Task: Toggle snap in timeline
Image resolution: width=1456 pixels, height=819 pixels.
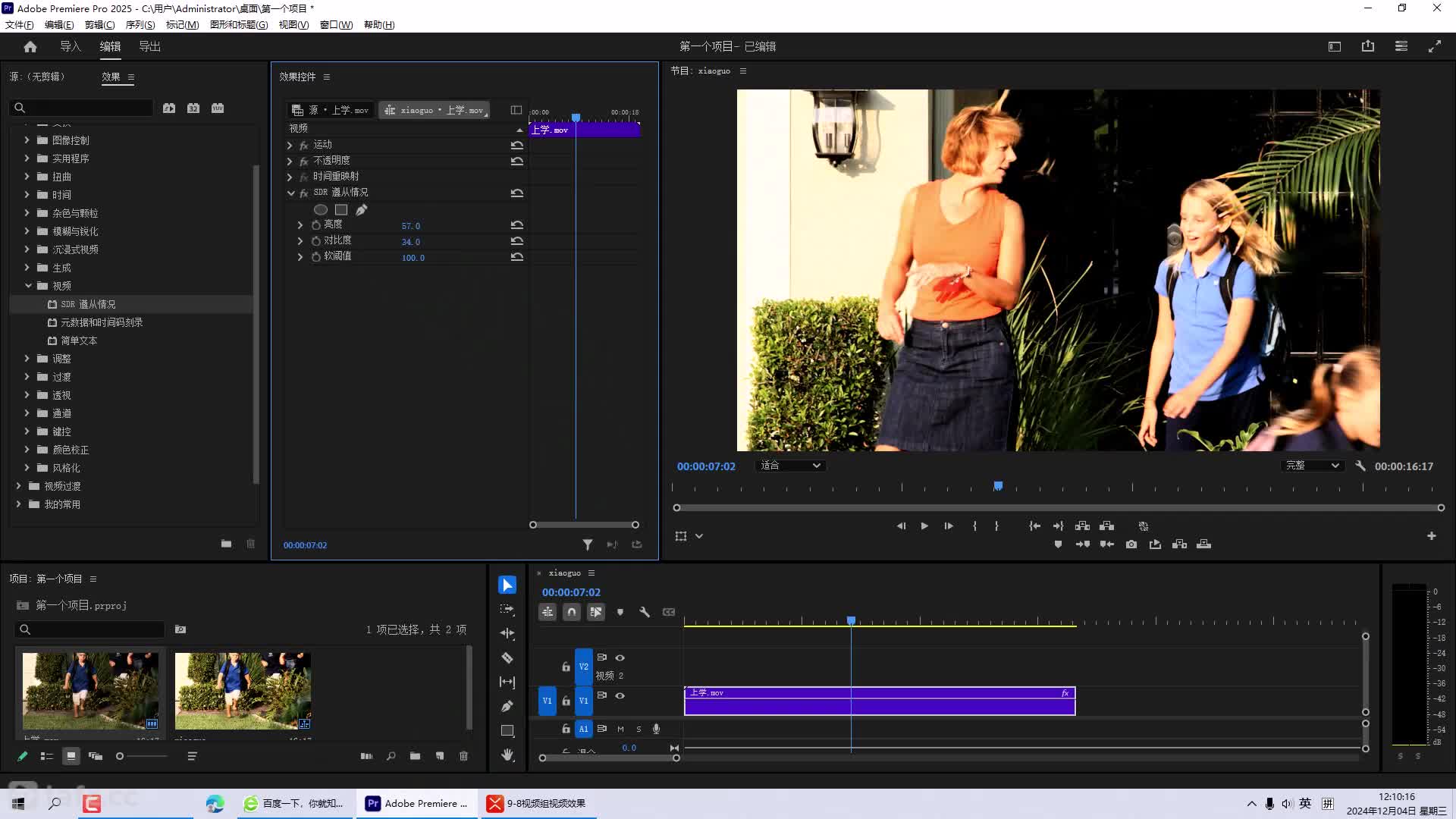Action: coord(572,612)
